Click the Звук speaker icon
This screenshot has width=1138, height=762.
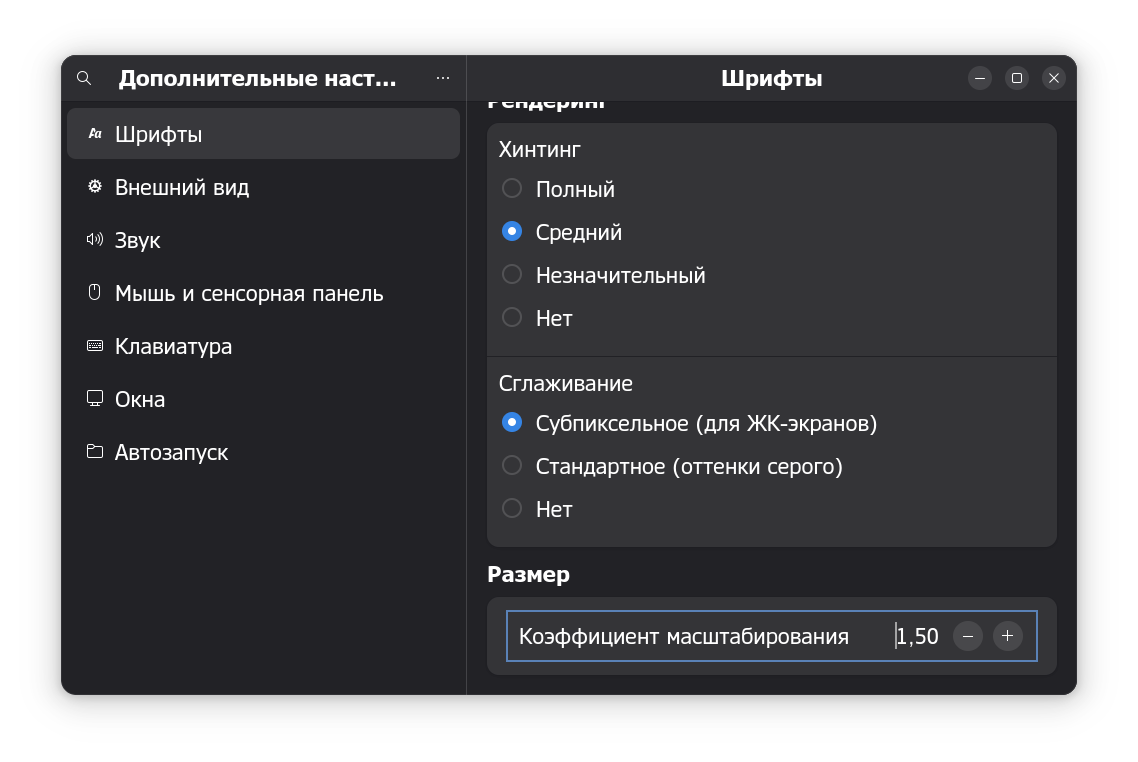(95, 240)
